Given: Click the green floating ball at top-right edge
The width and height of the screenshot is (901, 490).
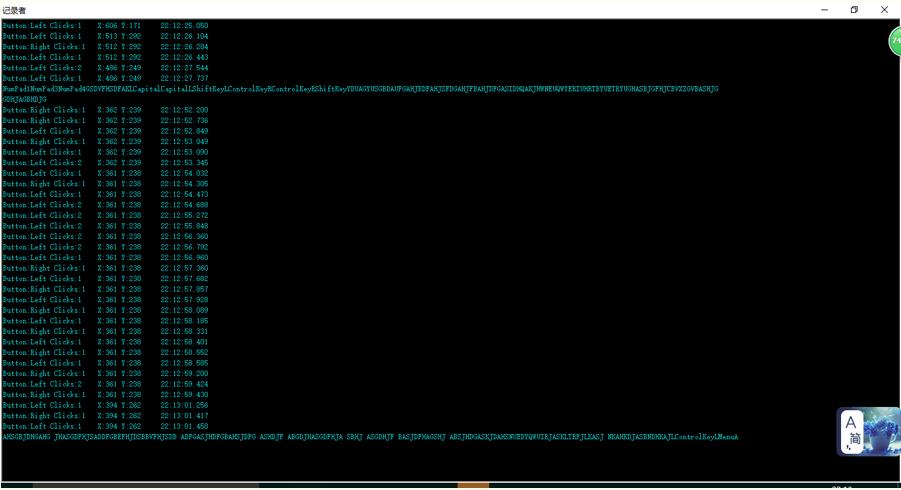Looking at the screenshot, I should [895, 41].
